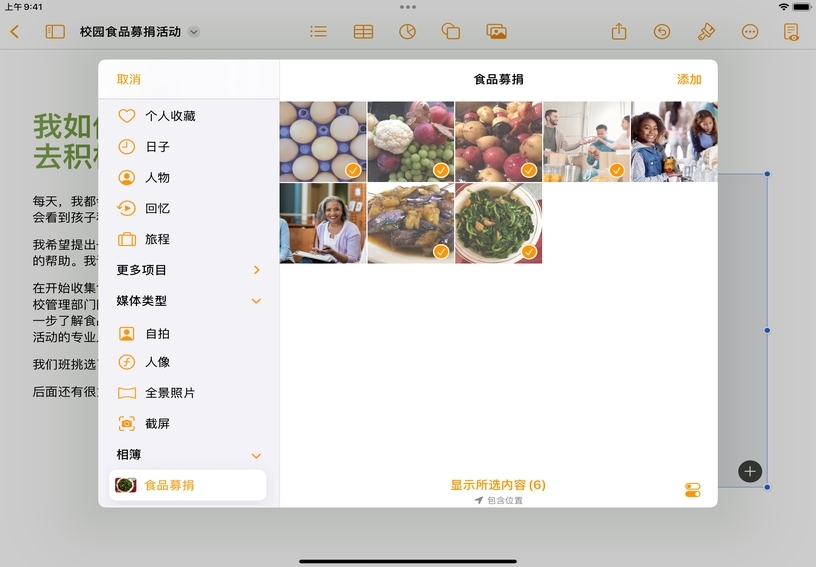Expand the 更多项目 section chevron
816x567 pixels.
click(x=256, y=270)
